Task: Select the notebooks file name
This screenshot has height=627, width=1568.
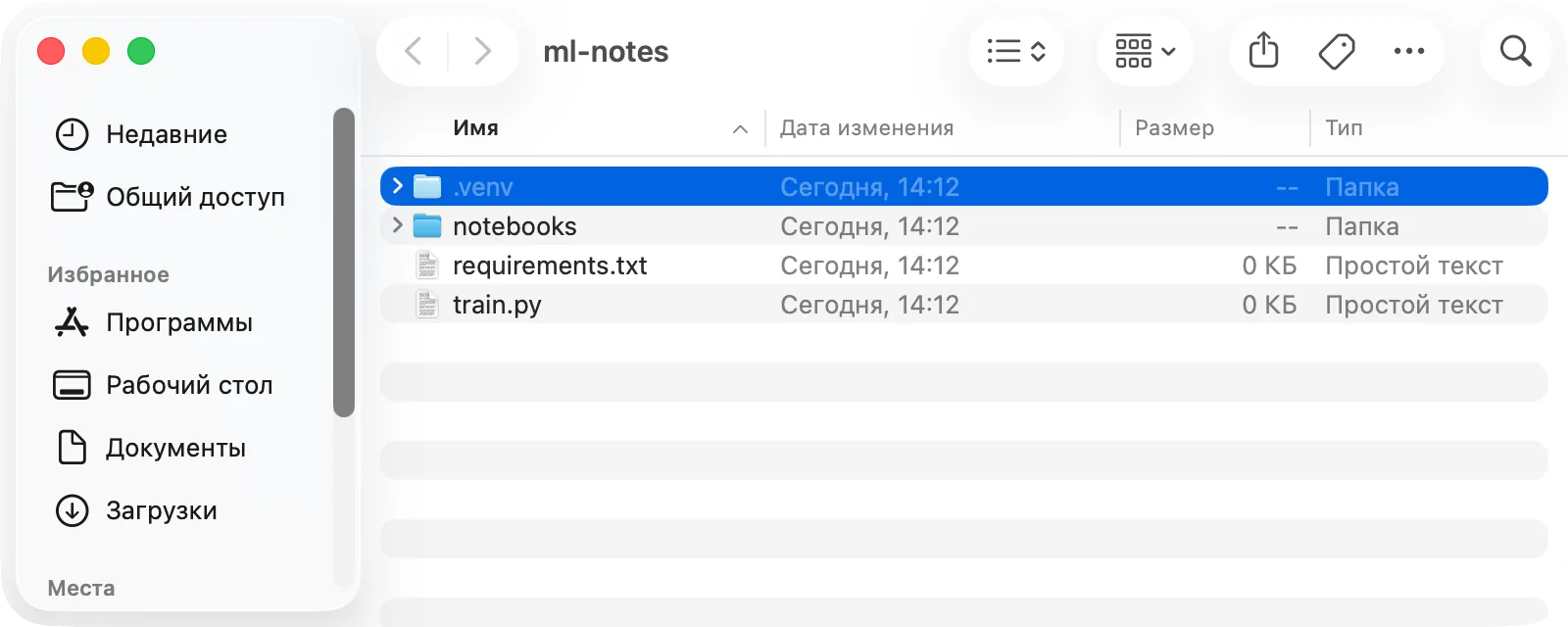Action: [x=514, y=226]
